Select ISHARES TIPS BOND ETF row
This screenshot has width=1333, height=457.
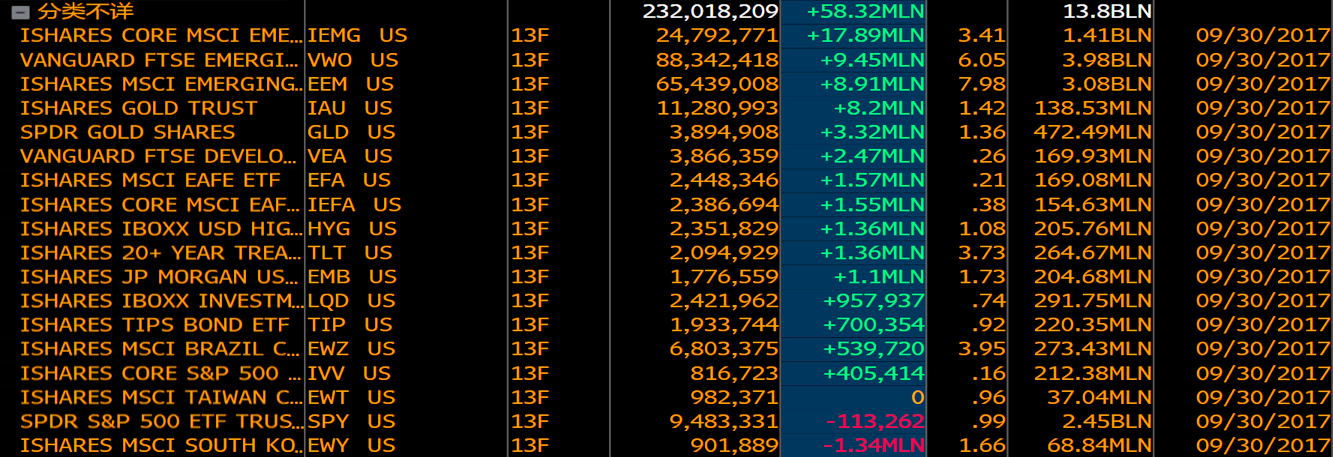coord(666,324)
